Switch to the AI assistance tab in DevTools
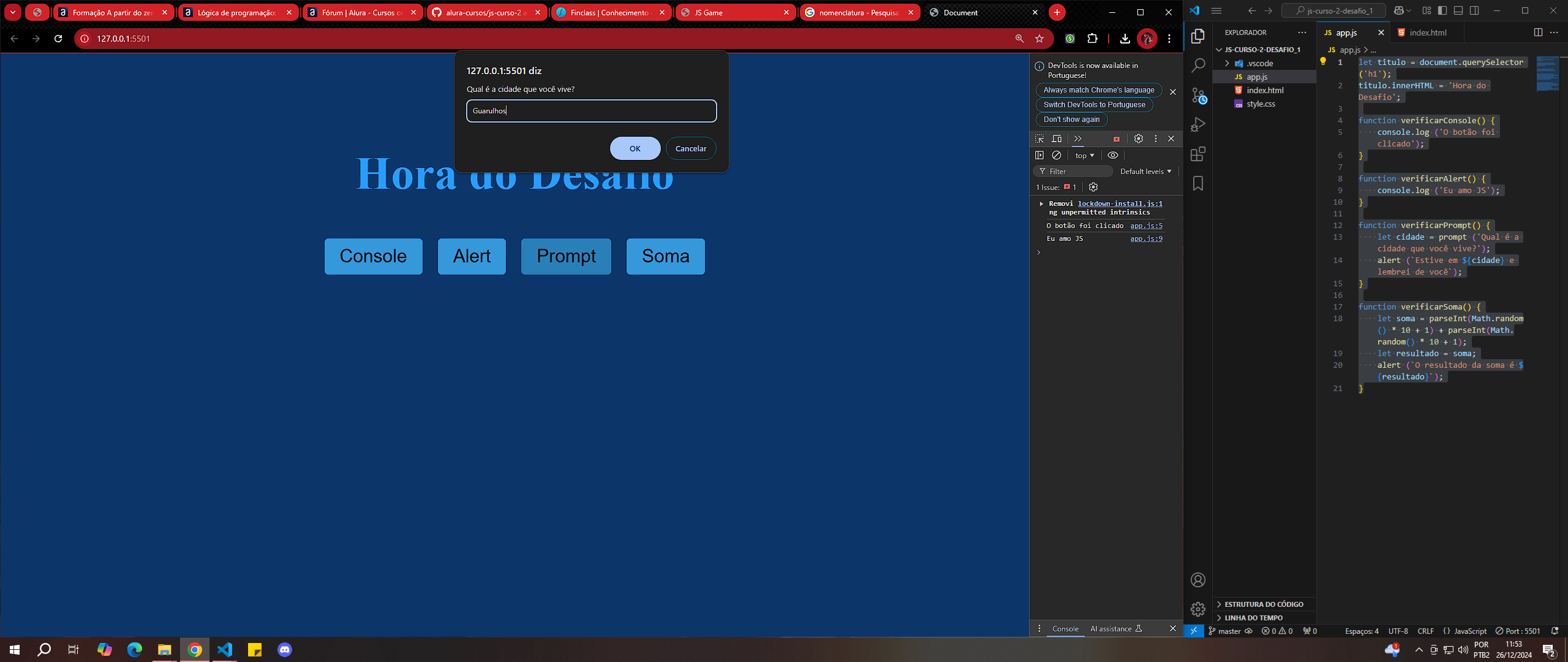The height and width of the screenshot is (662, 1568). click(1114, 629)
